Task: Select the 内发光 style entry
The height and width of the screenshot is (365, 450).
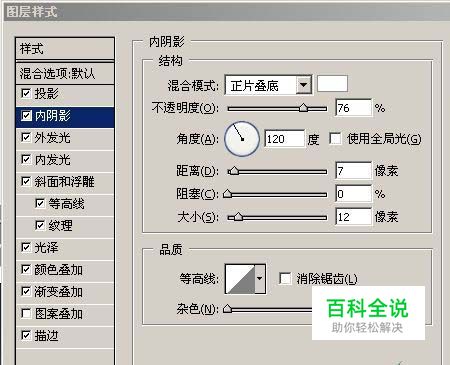Action: pos(65,160)
